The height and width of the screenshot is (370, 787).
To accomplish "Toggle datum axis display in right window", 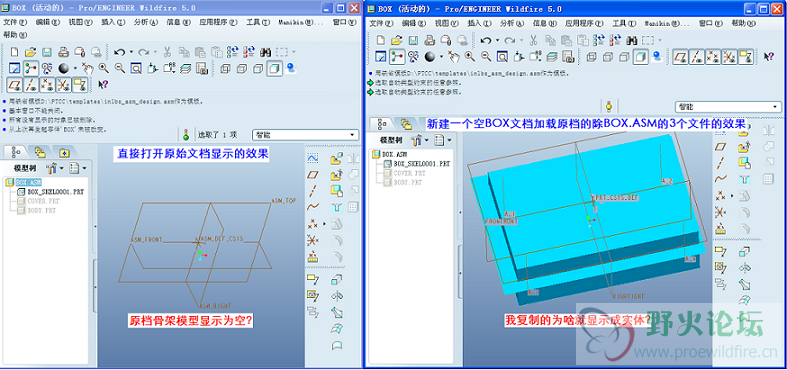I will [x=696, y=57].
